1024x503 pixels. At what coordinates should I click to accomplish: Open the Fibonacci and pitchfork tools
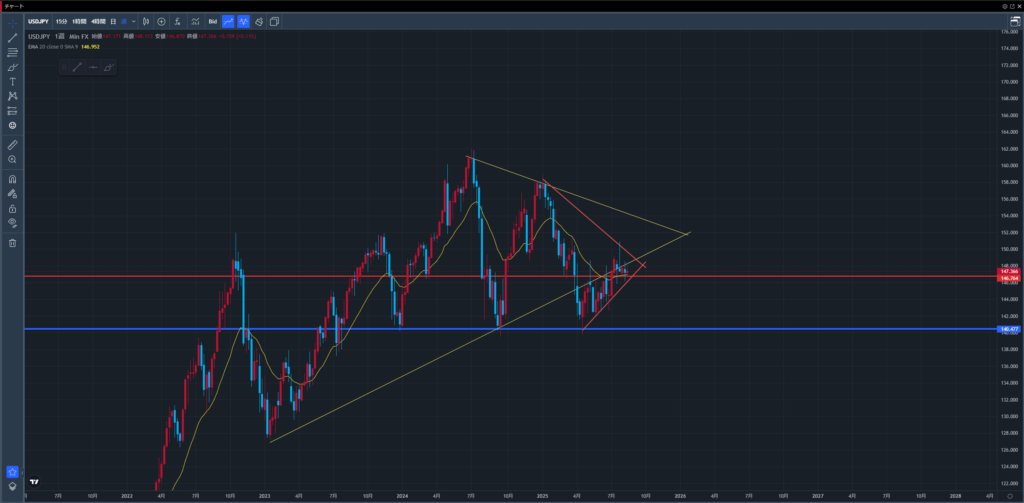coord(12,52)
